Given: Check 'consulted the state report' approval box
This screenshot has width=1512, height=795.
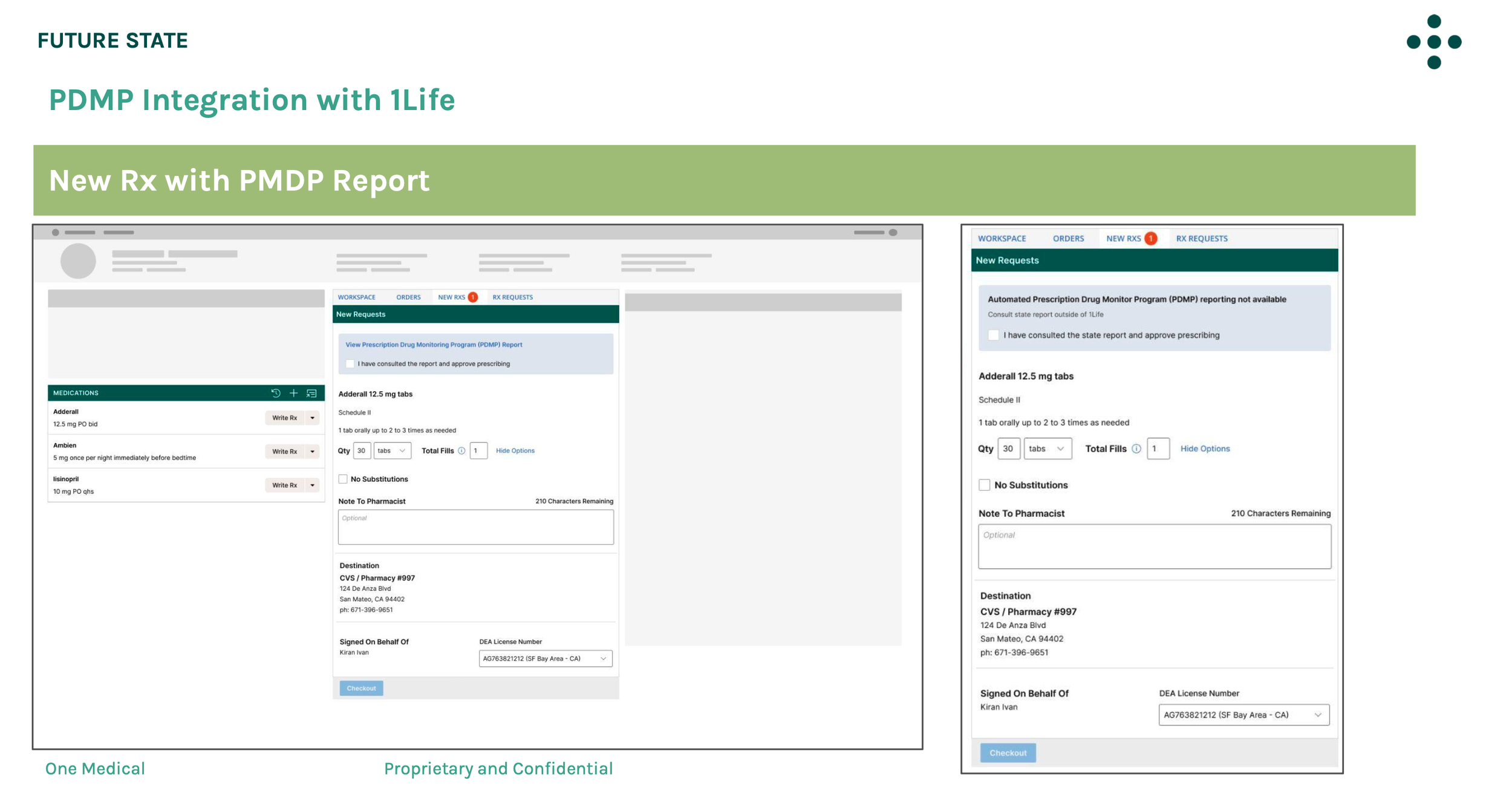Looking at the screenshot, I should click(x=993, y=335).
